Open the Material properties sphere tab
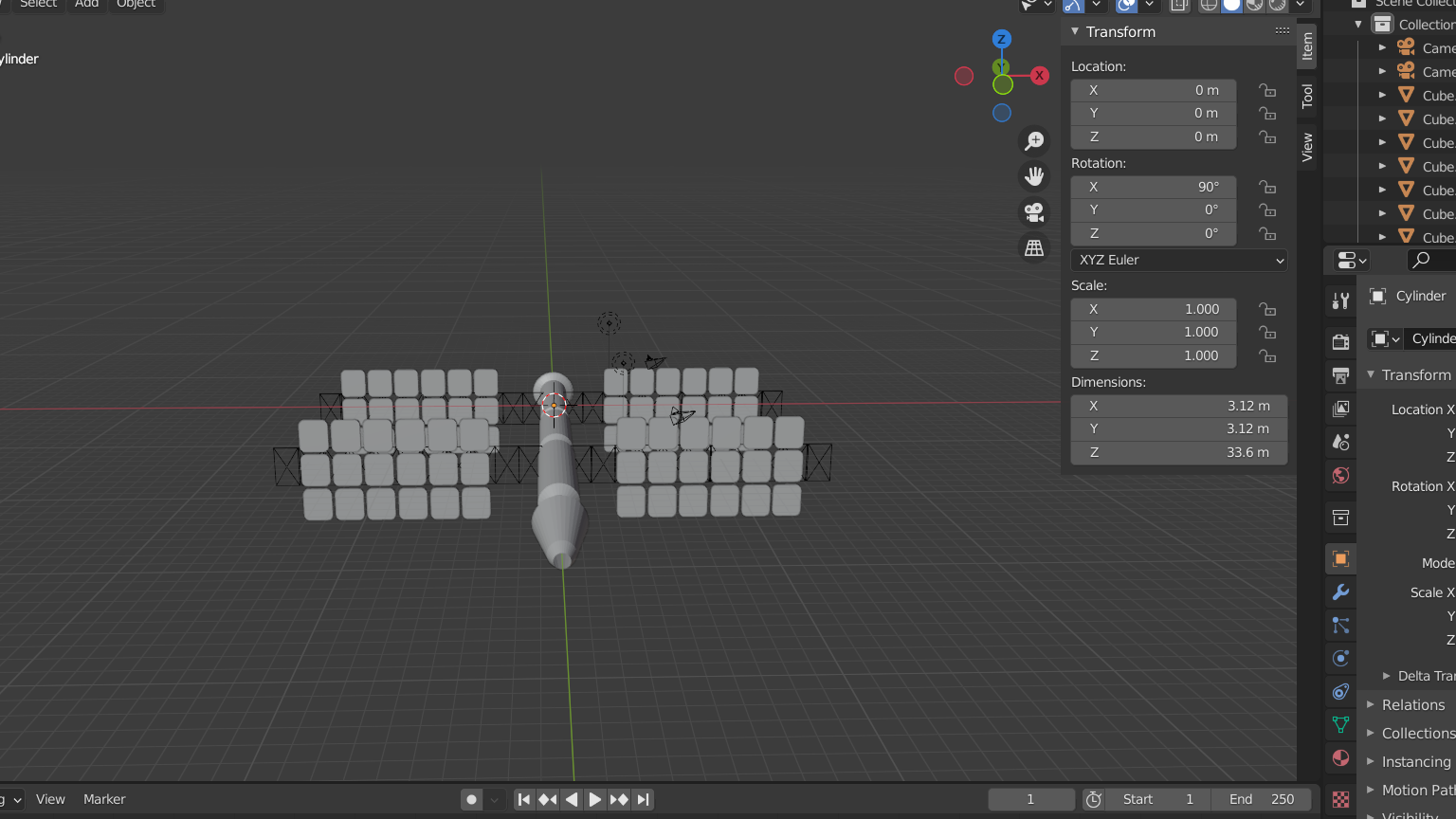 1340,757
